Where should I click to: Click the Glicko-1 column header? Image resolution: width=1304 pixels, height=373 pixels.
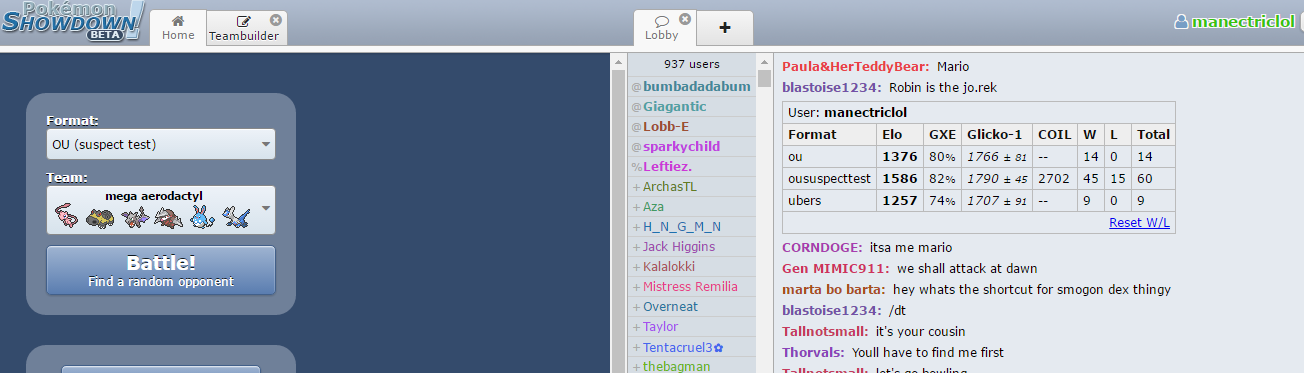coord(995,134)
